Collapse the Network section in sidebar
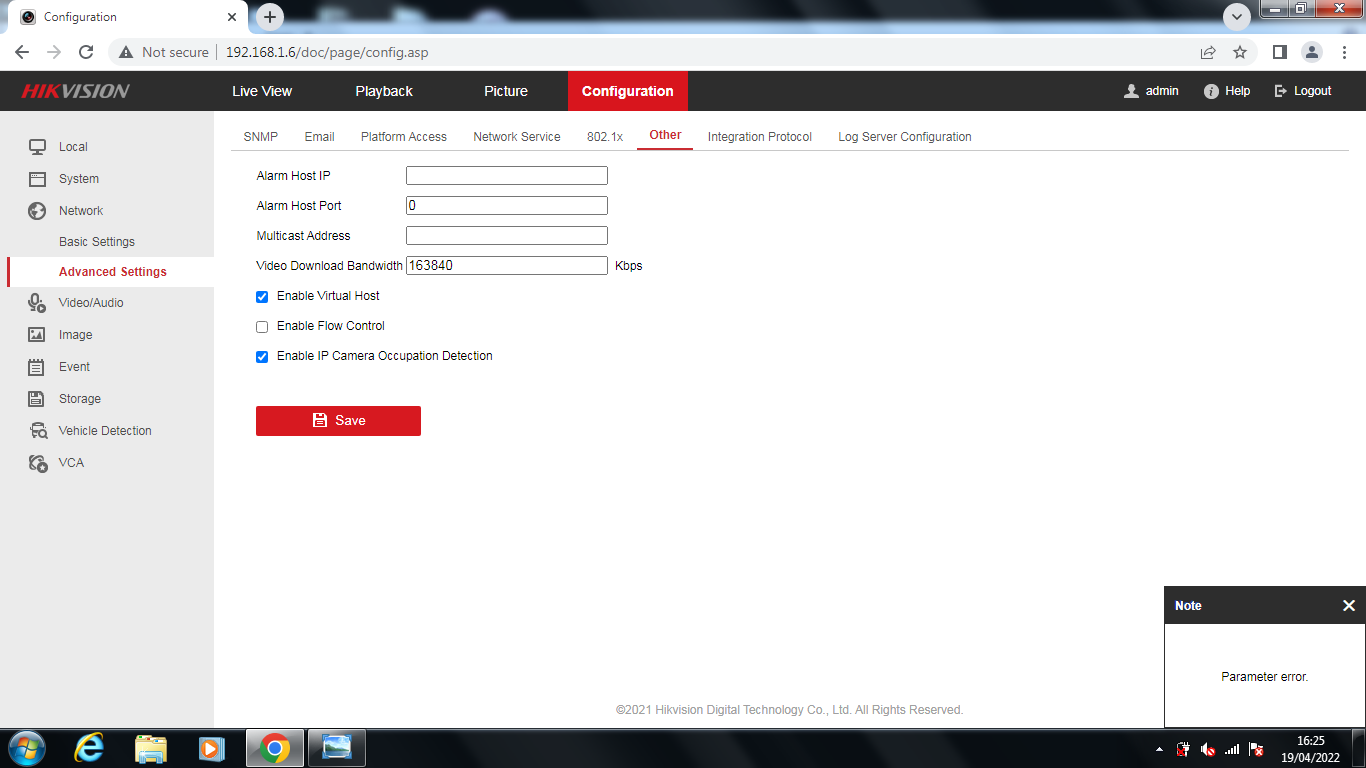The height and width of the screenshot is (768, 1366). pos(80,211)
